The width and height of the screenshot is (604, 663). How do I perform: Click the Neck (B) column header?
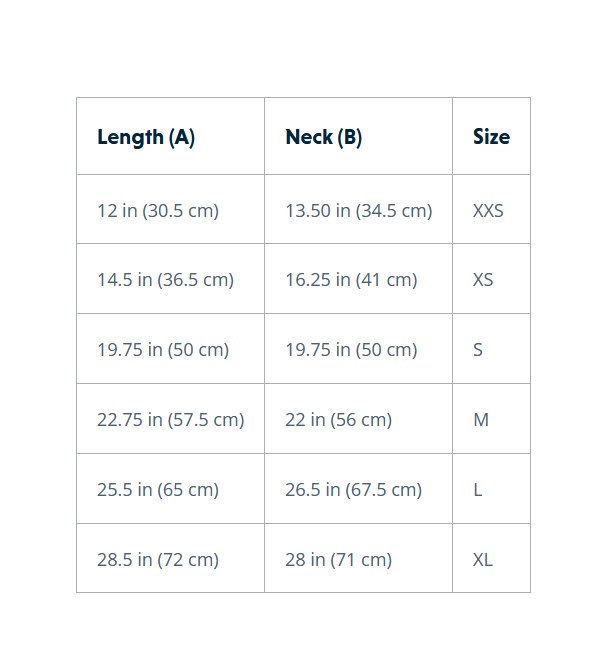[x=324, y=137]
